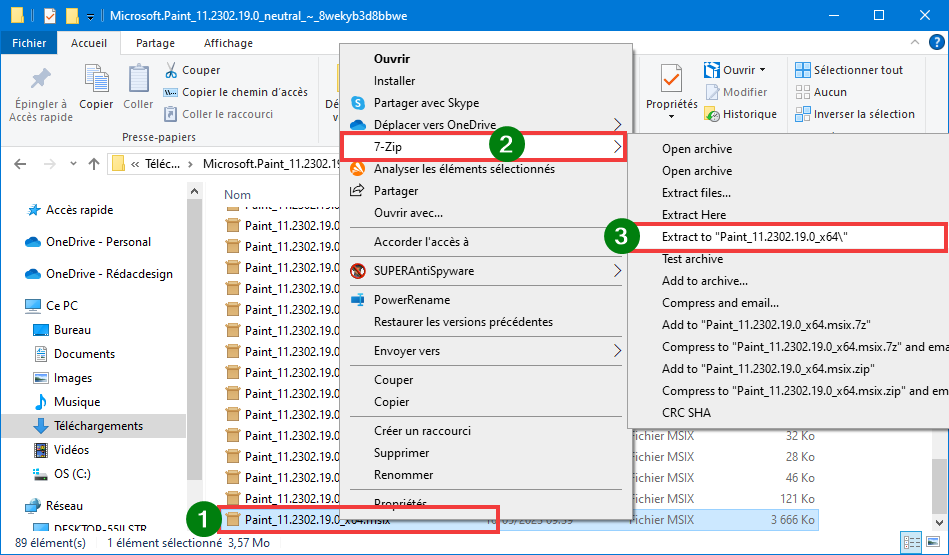The height and width of the screenshot is (555, 949).
Task: Click the up one level arrow
Action: click(x=94, y=164)
